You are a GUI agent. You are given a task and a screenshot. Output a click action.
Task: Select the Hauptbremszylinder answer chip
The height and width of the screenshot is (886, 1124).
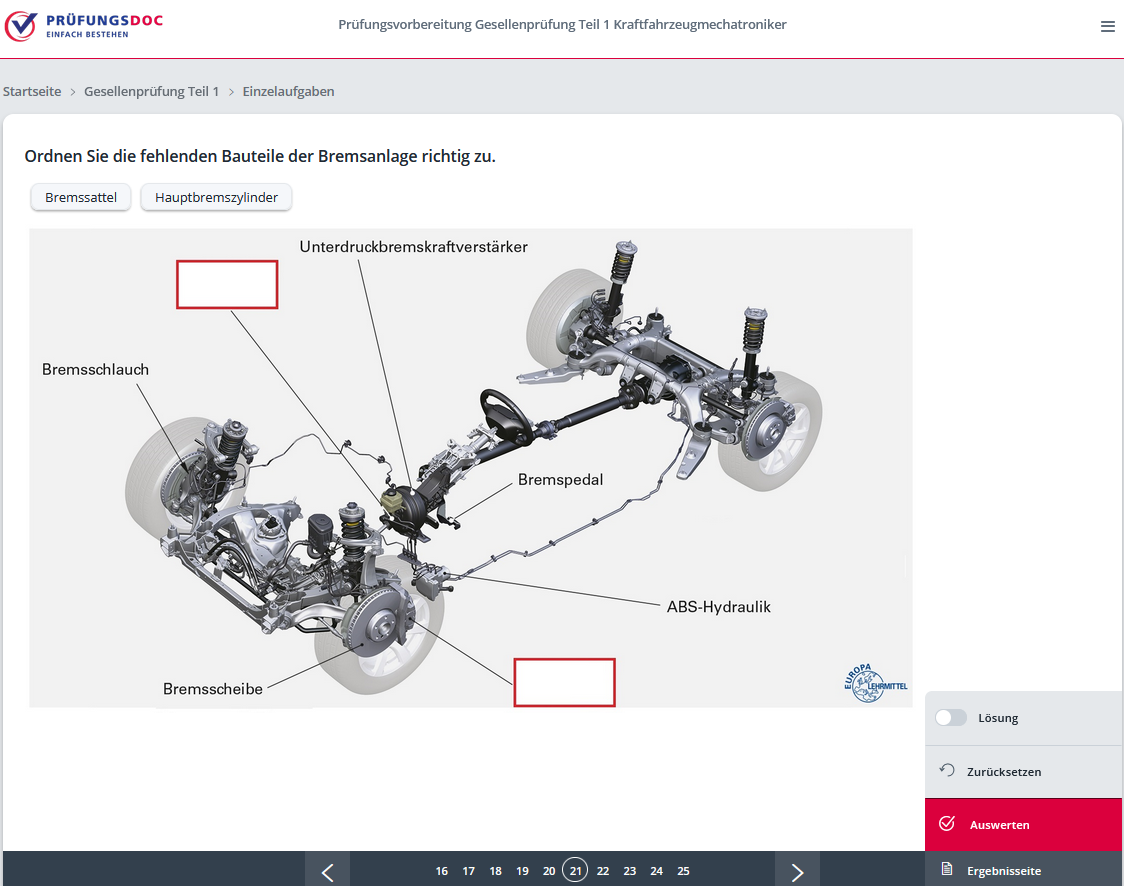(216, 198)
